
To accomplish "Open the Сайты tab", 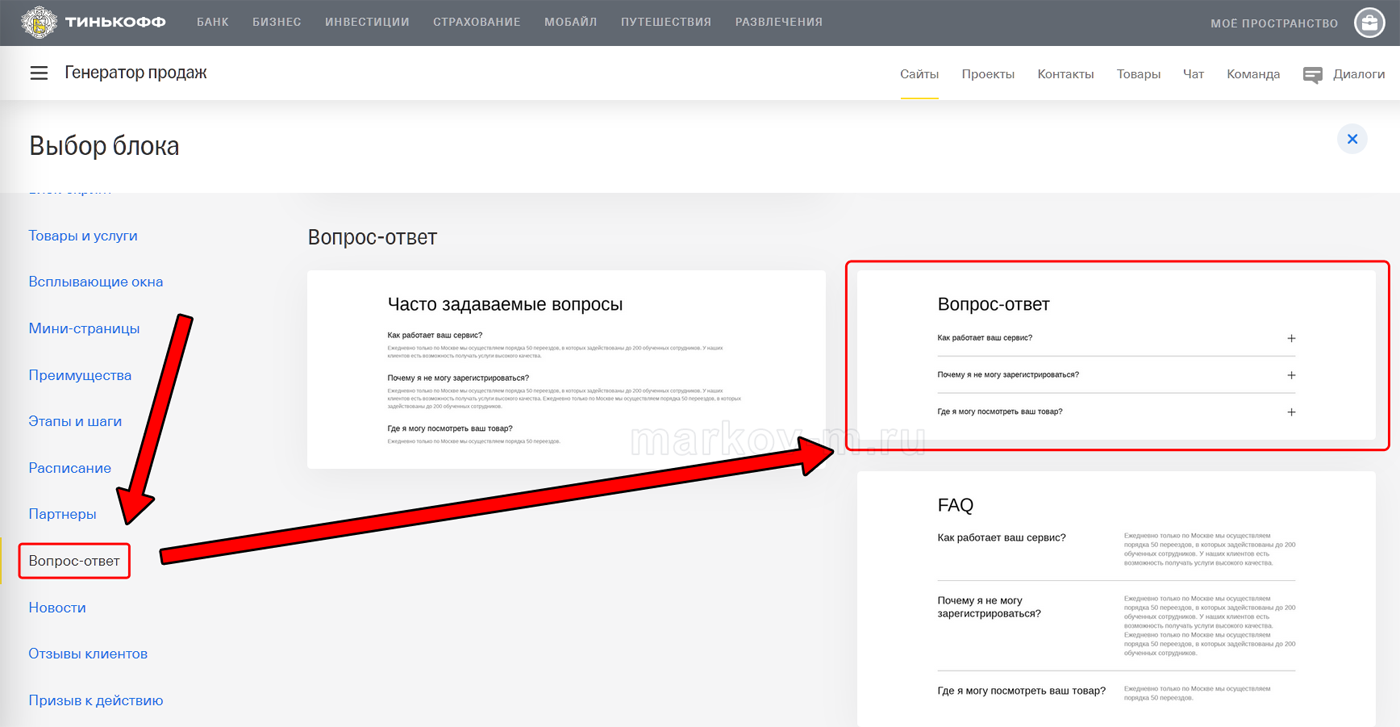I will pyautogui.click(x=919, y=74).
